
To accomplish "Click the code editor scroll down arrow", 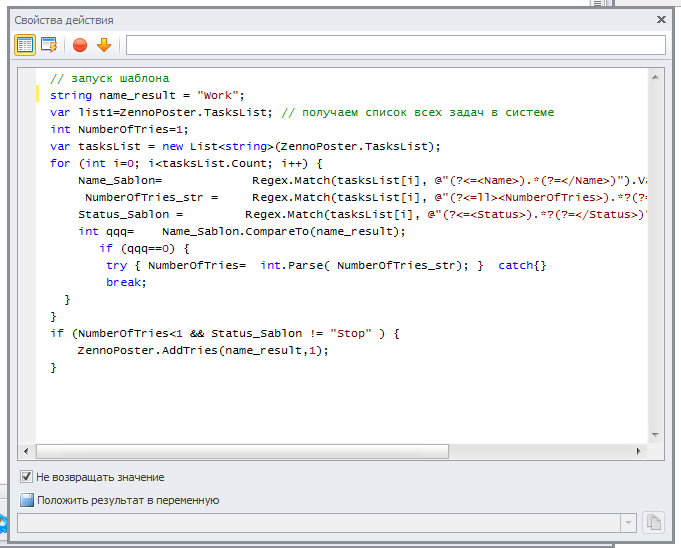I will click(x=655, y=435).
